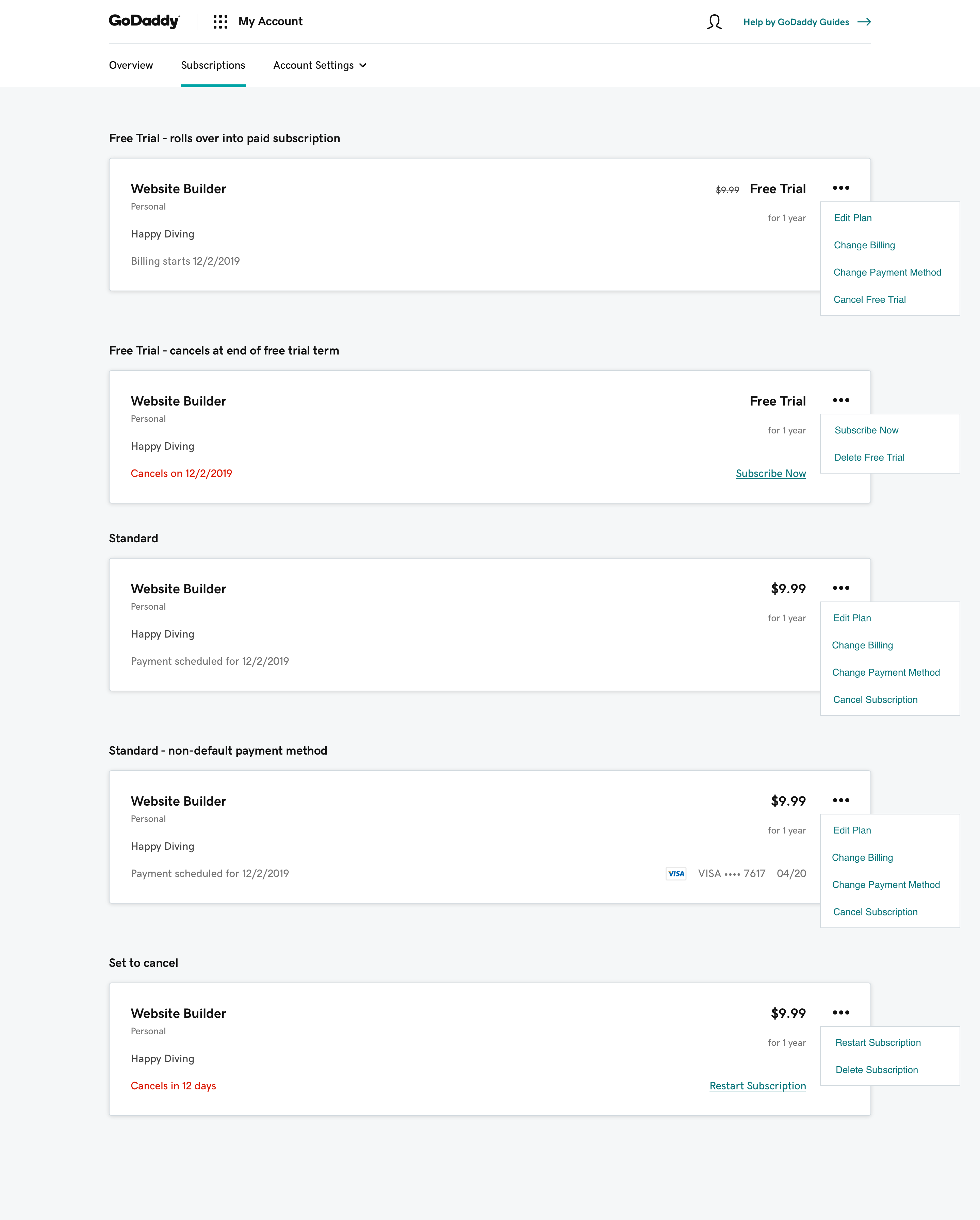This screenshot has width=980, height=1220.
Task: Choose Delete Subscription from menu
Action: pos(877,1070)
